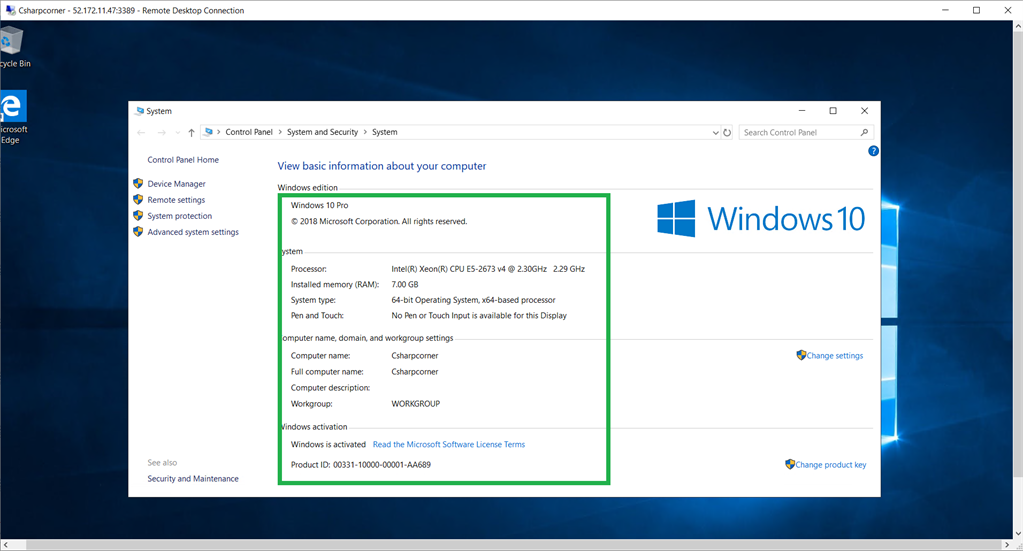
Task: Minimize the Remote Desktop Connection window
Action: [x=946, y=10]
